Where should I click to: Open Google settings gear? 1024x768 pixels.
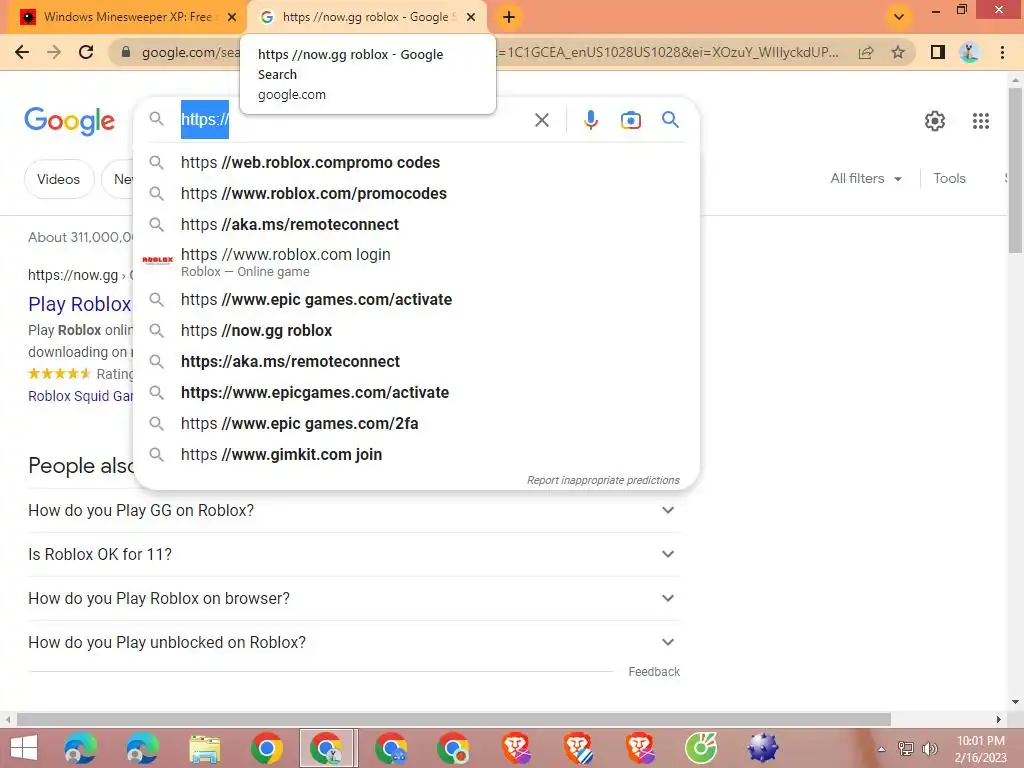point(935,121)
